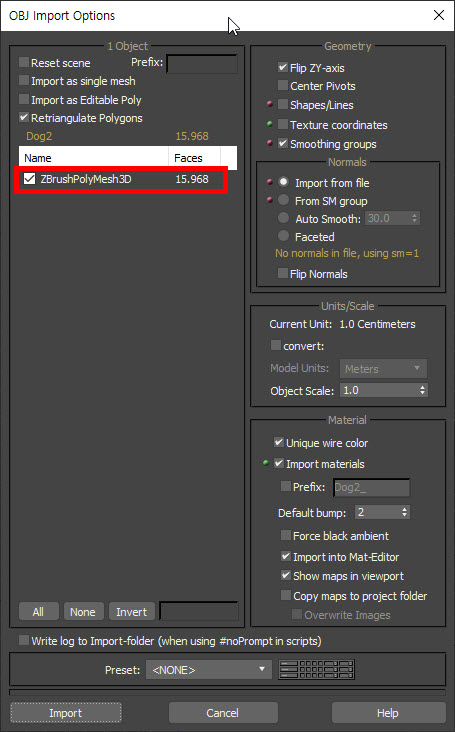
Task: Enable Write log to Import-folder checkbox
Action: 24,640
